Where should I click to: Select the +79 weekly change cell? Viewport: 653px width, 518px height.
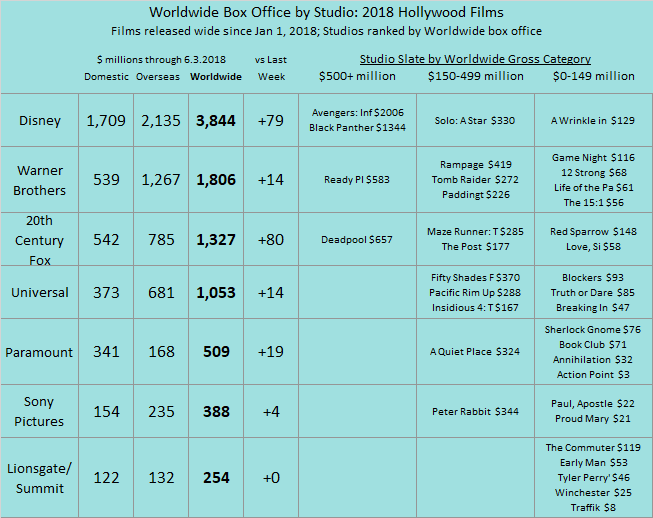pyautogui.click(x=271, y=120)
